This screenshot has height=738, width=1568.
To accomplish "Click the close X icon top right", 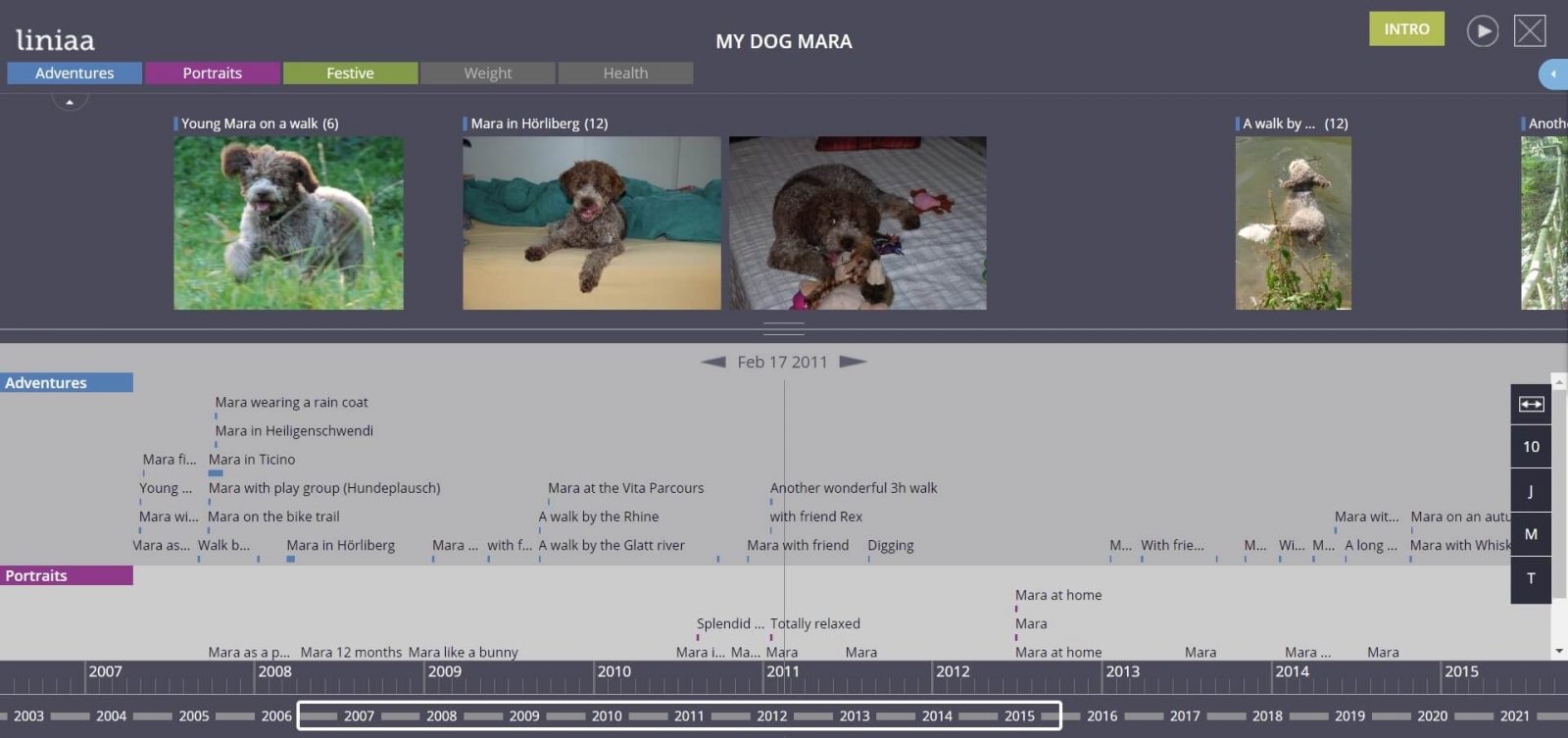I will (1530, 31).
